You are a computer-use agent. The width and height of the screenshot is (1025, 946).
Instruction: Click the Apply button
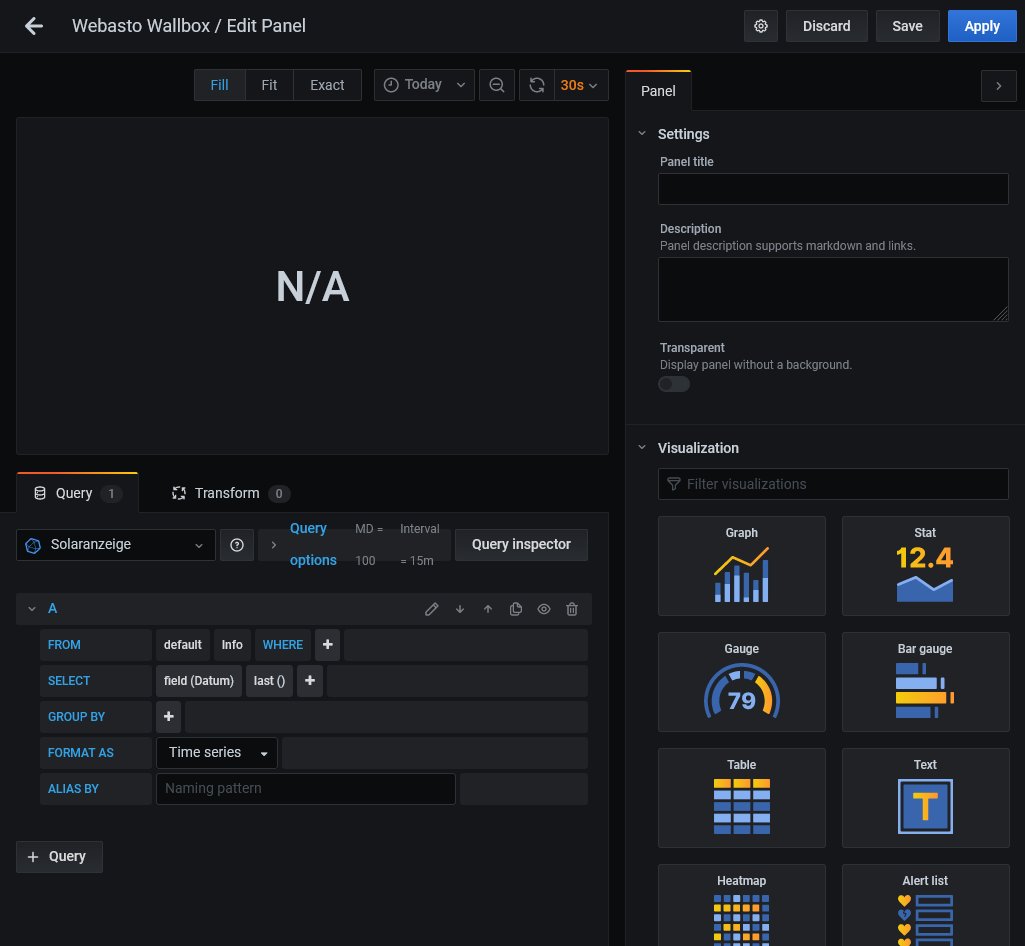click(981, 26)
